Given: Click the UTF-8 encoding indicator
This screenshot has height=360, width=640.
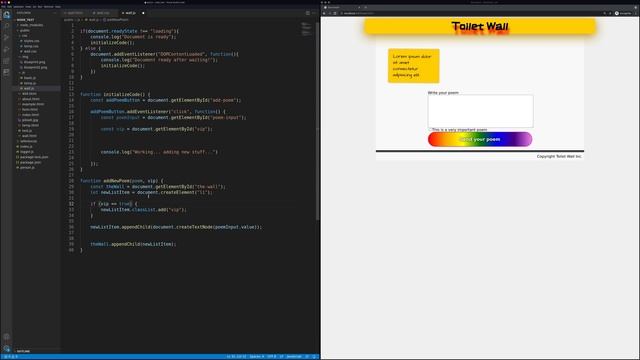Looking at the screenshot, I should coord(272,356).
